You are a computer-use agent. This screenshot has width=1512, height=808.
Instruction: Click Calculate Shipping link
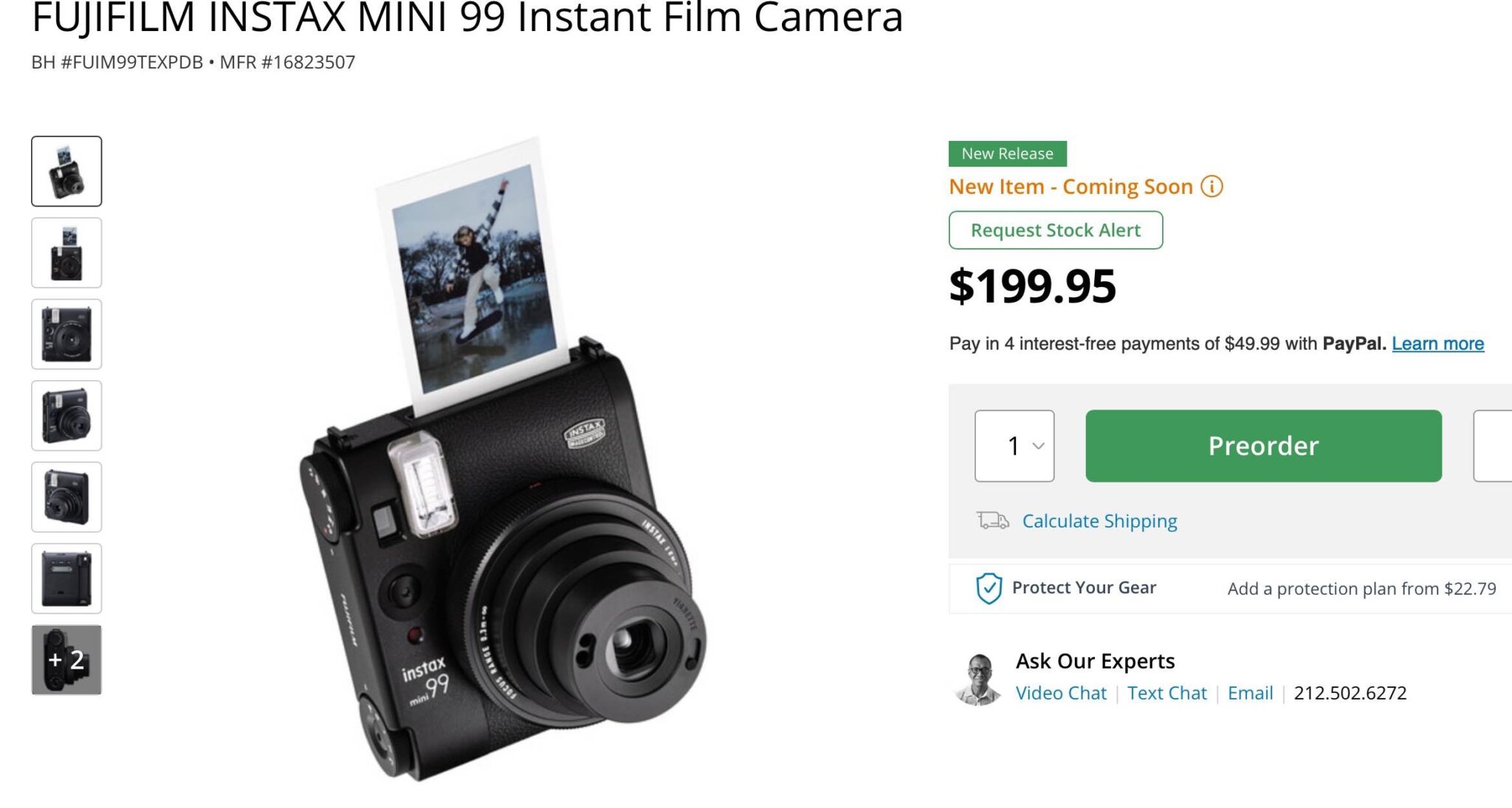1099,521
